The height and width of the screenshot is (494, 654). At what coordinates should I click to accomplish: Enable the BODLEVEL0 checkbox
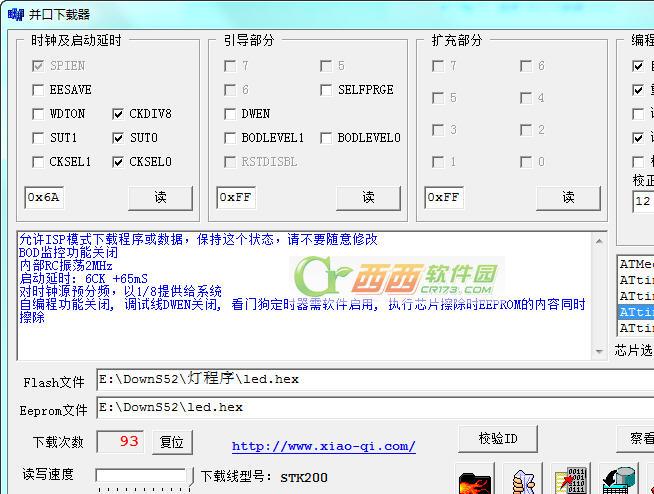[x=326, y=138]
